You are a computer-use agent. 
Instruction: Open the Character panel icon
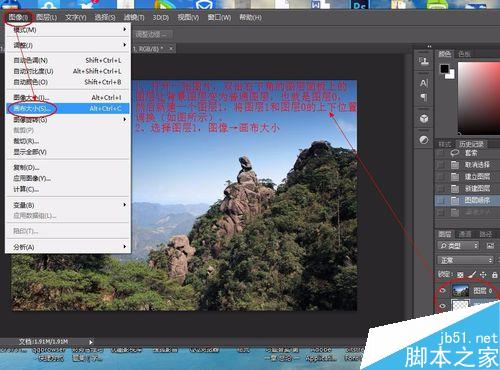424,83
